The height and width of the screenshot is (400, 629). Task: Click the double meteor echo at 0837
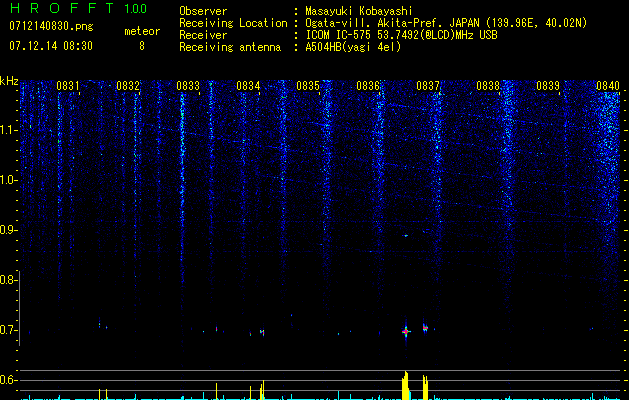coord(425,328)
